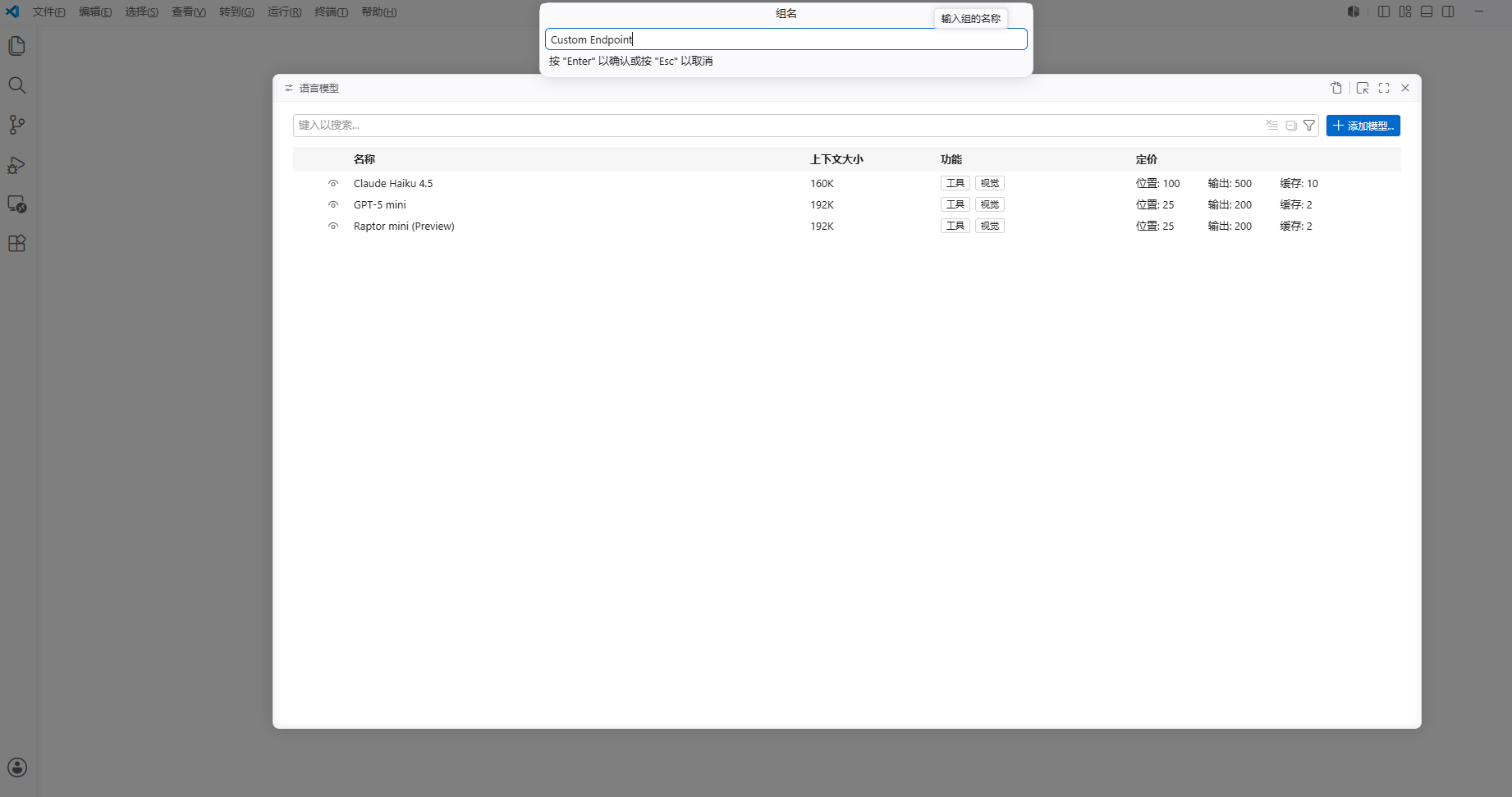Maximize the language models dialog
Viewport: 1512px width, 797px height.
1384,88
